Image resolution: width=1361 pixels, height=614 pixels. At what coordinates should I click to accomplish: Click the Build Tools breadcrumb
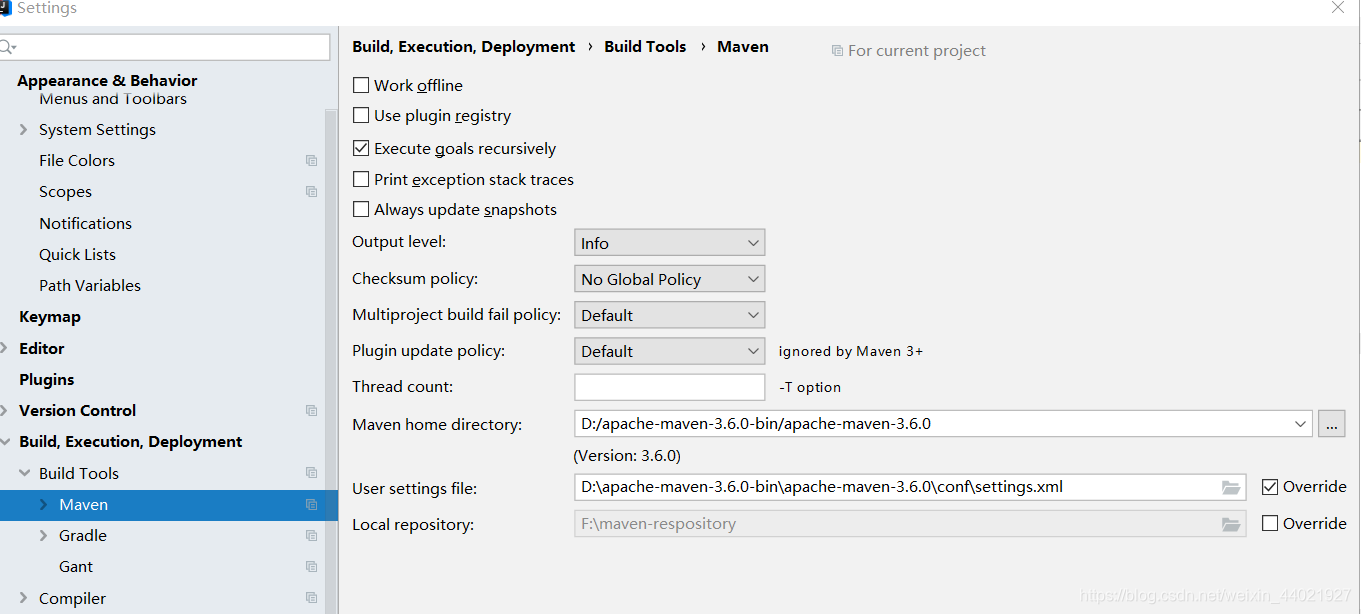point(645,46)
